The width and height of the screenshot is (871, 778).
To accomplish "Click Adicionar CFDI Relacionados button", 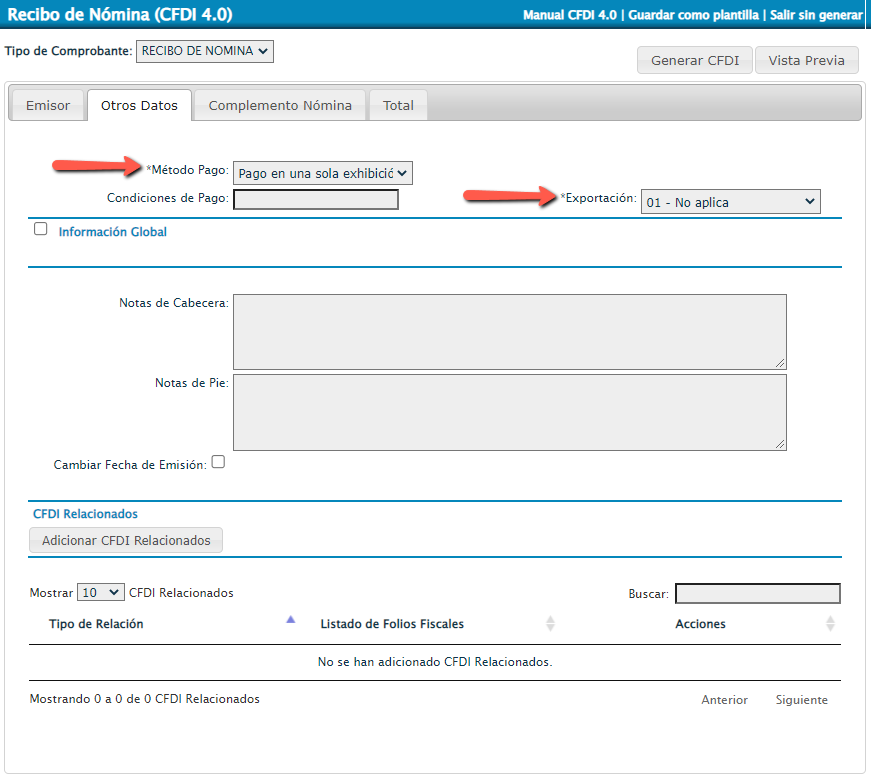I will coord(126,540).
